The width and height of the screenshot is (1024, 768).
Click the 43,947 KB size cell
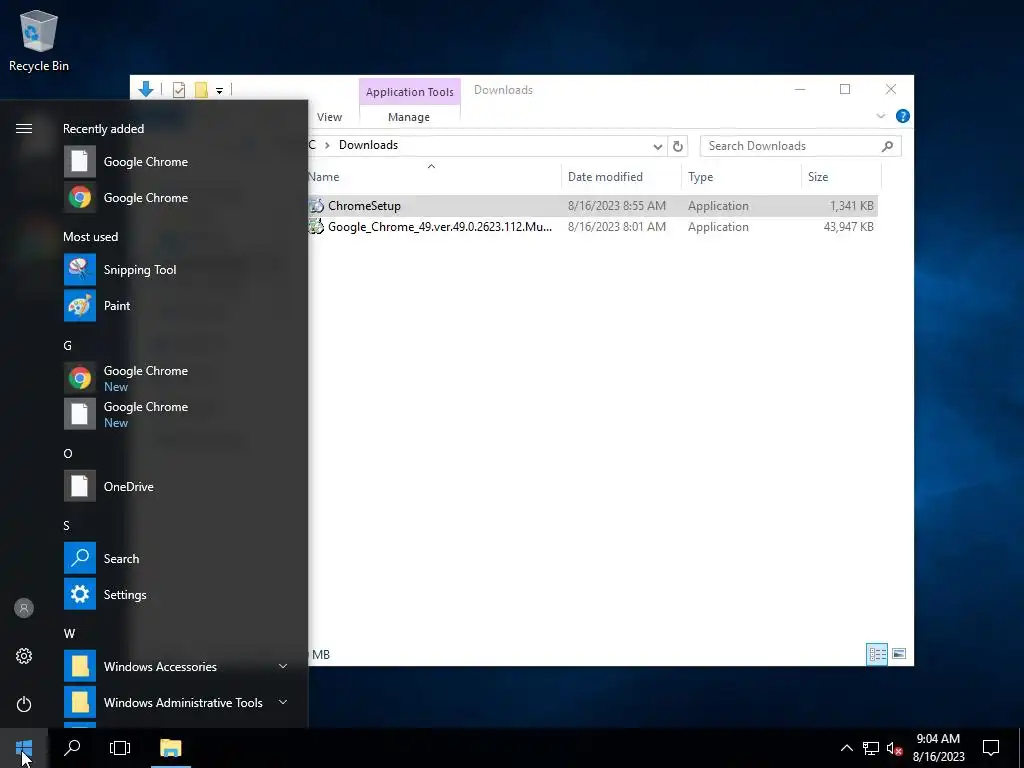[x=848, y=227]
